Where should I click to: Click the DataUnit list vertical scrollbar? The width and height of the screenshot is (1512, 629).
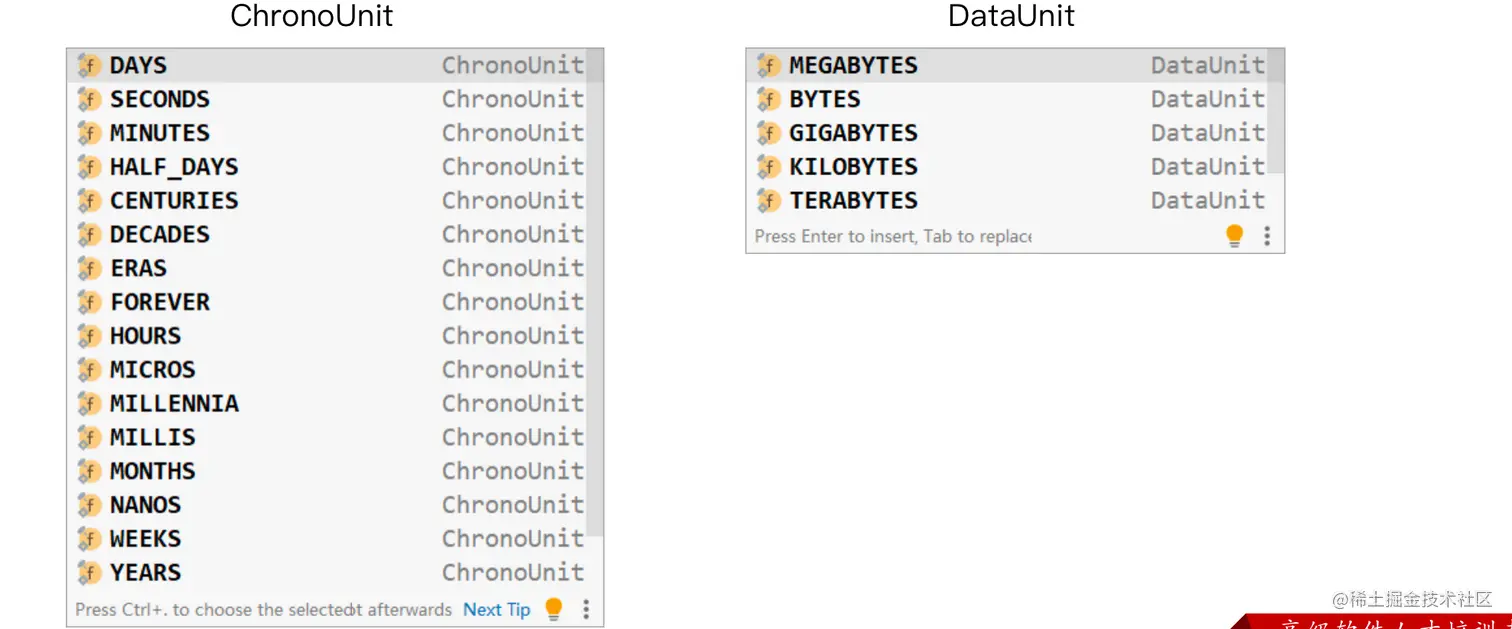1276,133
